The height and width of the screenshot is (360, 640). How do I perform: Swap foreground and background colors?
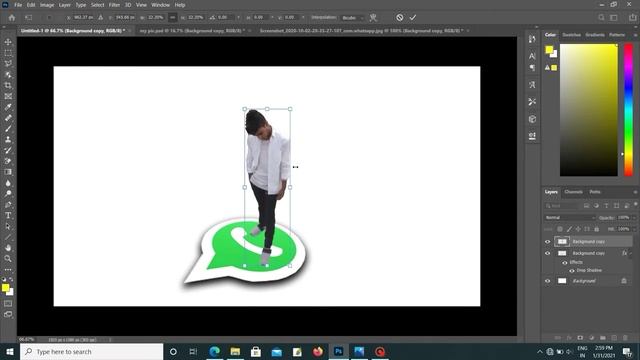(11, 280)
